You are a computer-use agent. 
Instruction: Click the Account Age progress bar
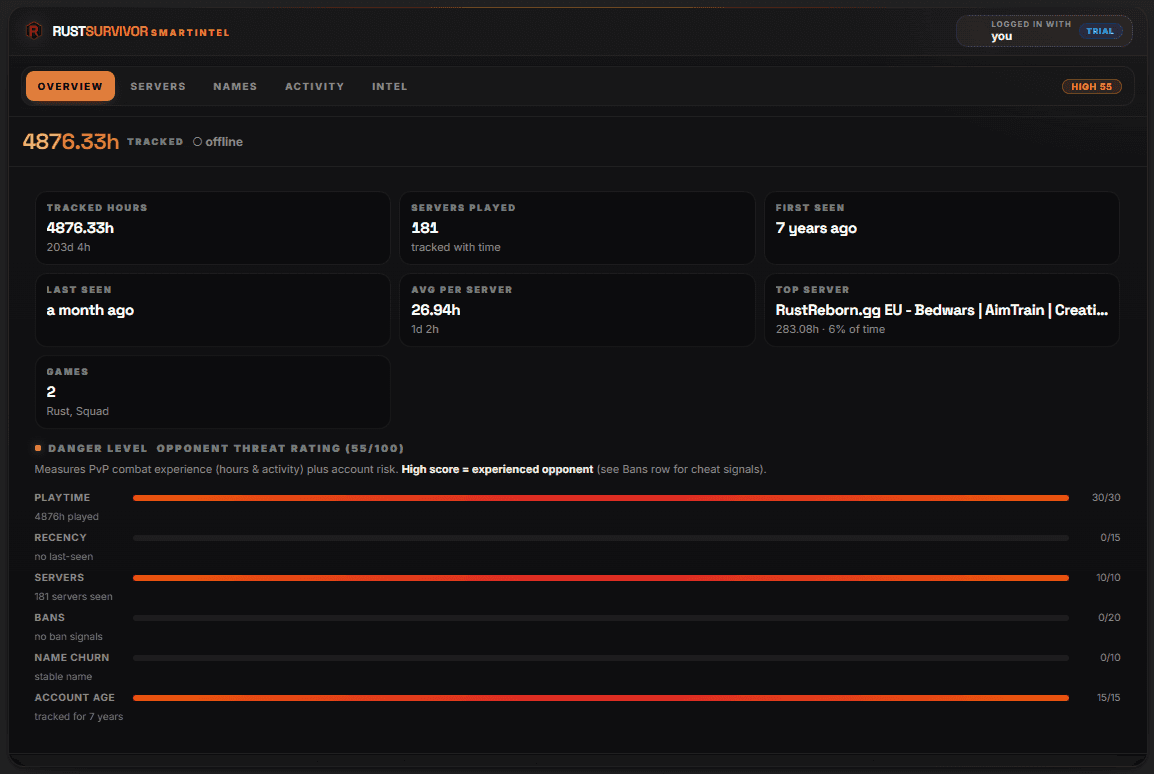[601, 698]
